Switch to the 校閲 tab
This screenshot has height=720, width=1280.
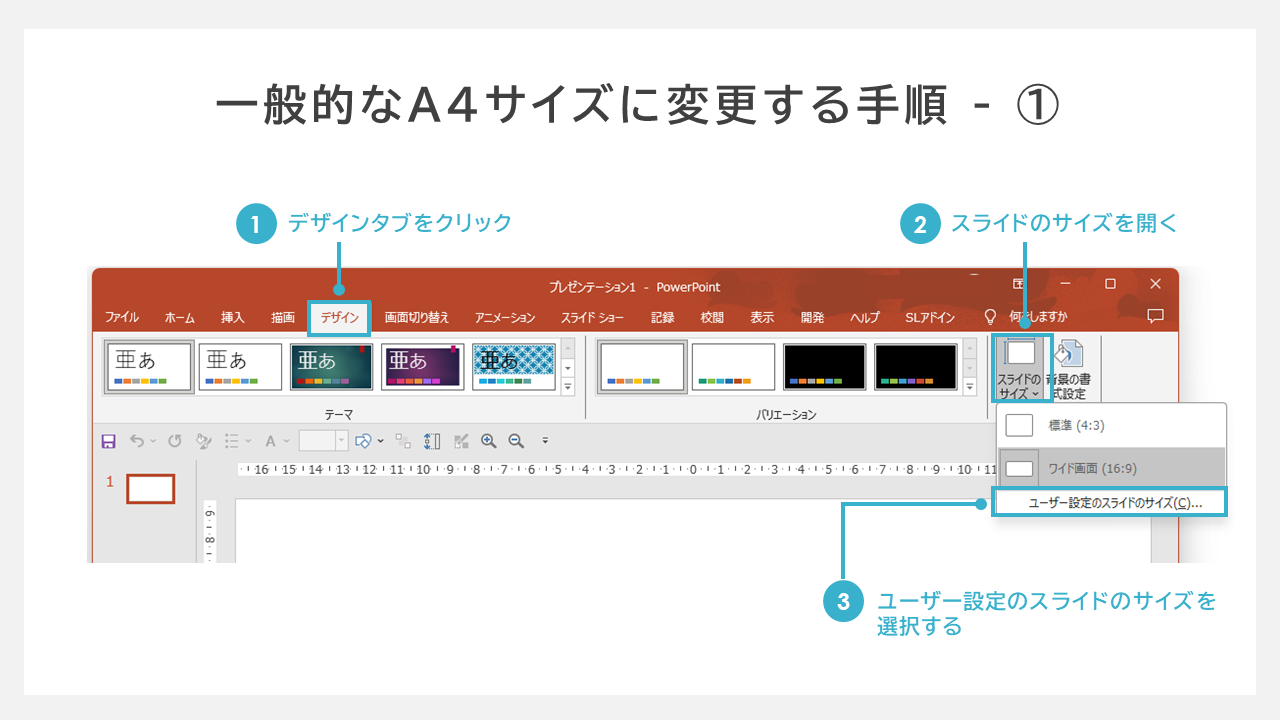click(712, 318)
